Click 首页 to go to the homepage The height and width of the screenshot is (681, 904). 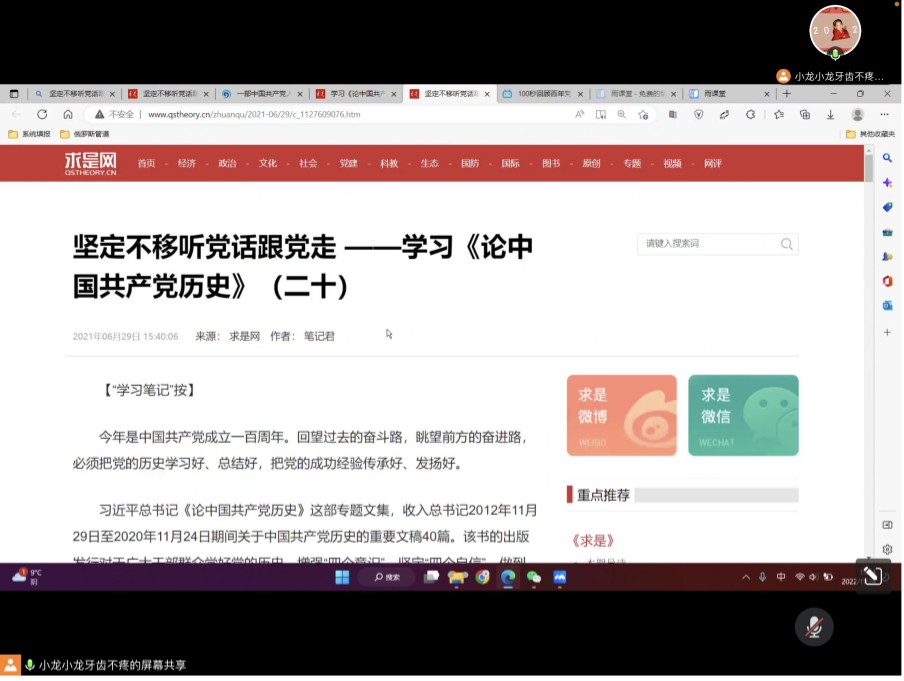pyautogui.click(x=147, y=162)
